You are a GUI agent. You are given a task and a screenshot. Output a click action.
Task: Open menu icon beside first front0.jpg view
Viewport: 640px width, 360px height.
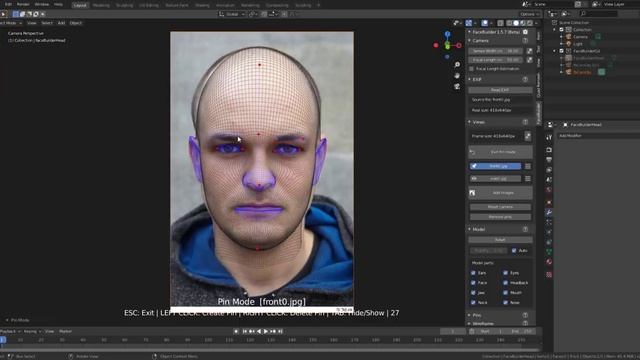tap(528, 166)
